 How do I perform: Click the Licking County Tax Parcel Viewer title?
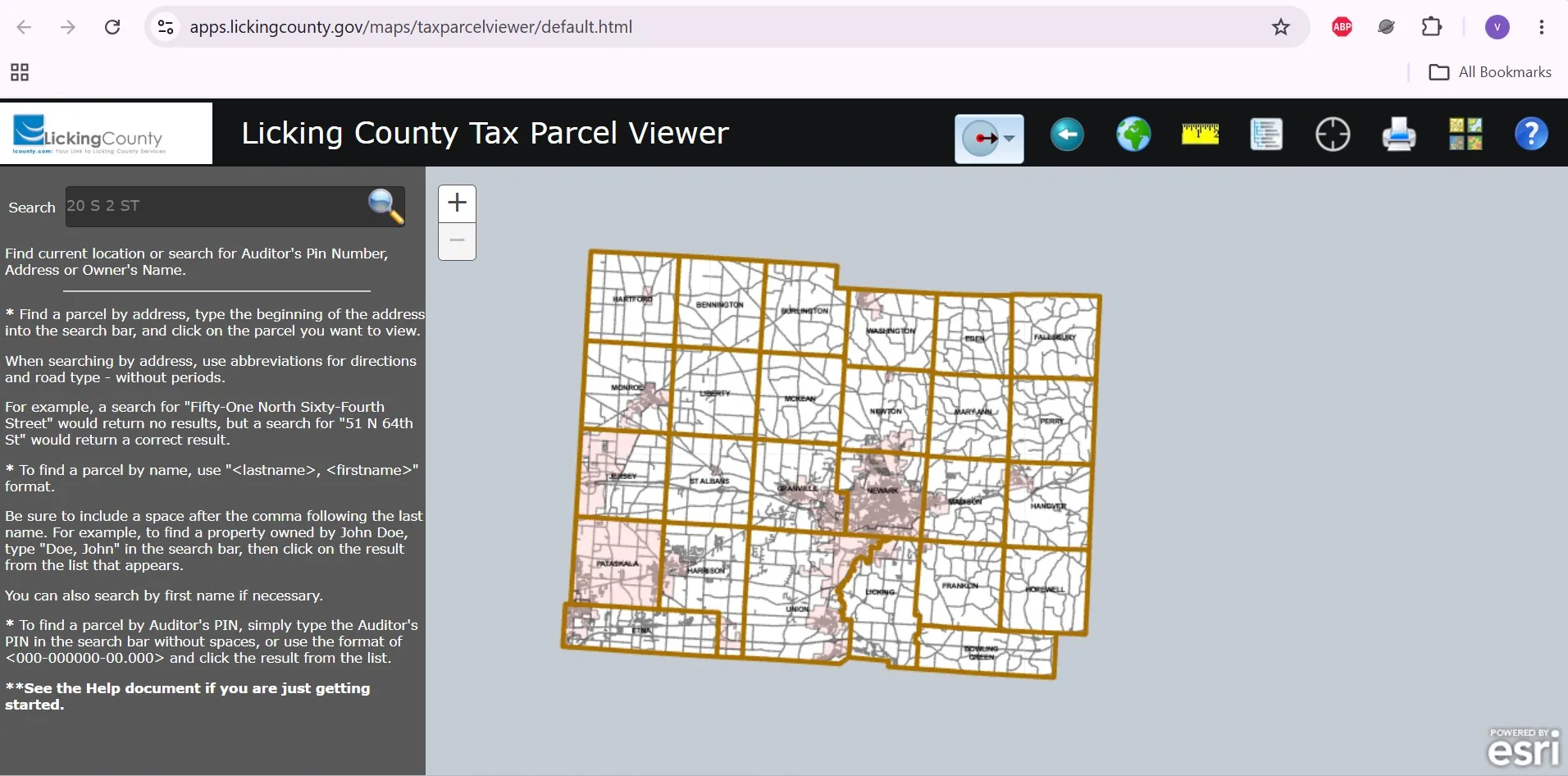click(485, 133)
